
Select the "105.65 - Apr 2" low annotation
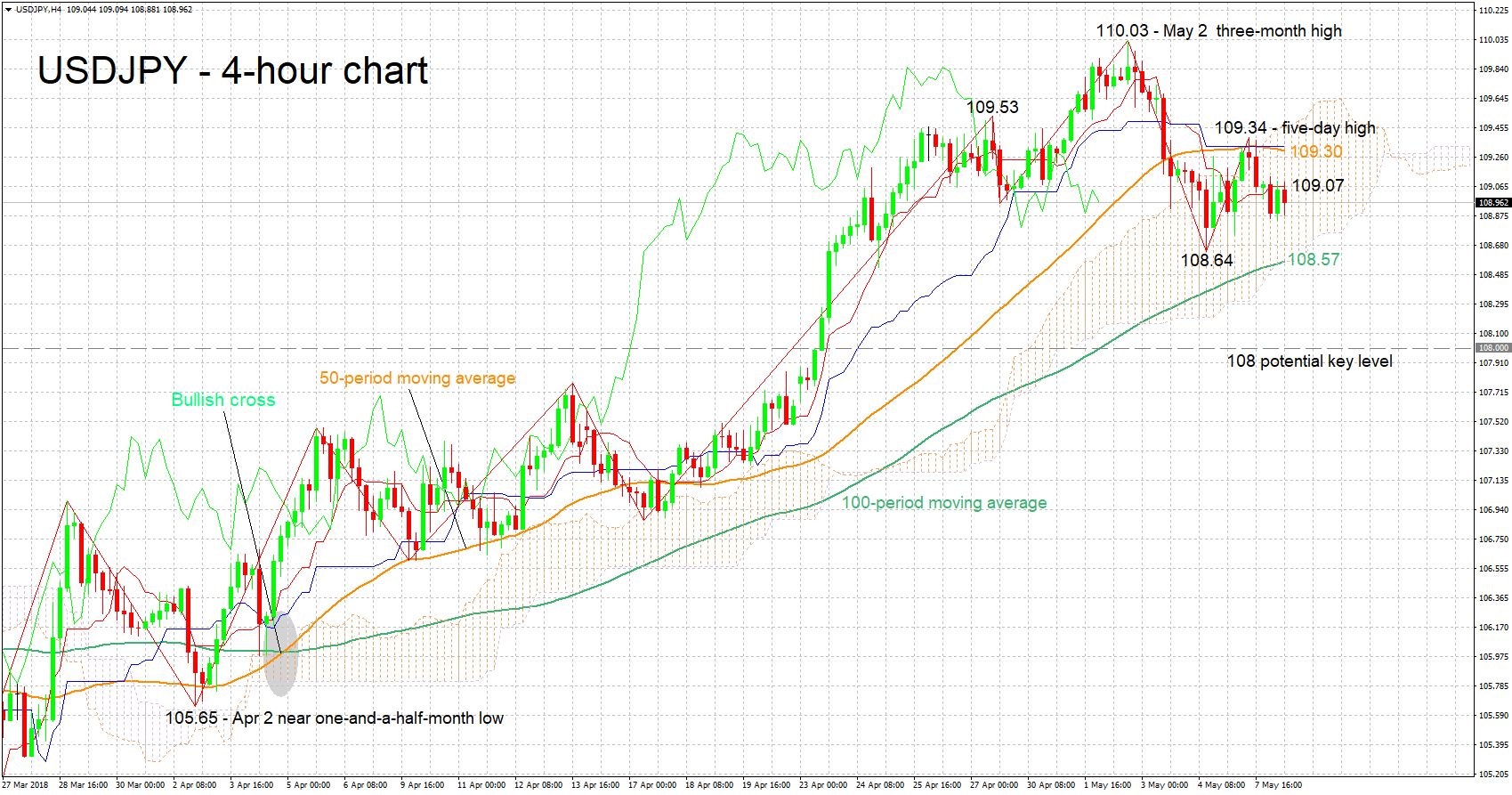click(x=334, y=718)
